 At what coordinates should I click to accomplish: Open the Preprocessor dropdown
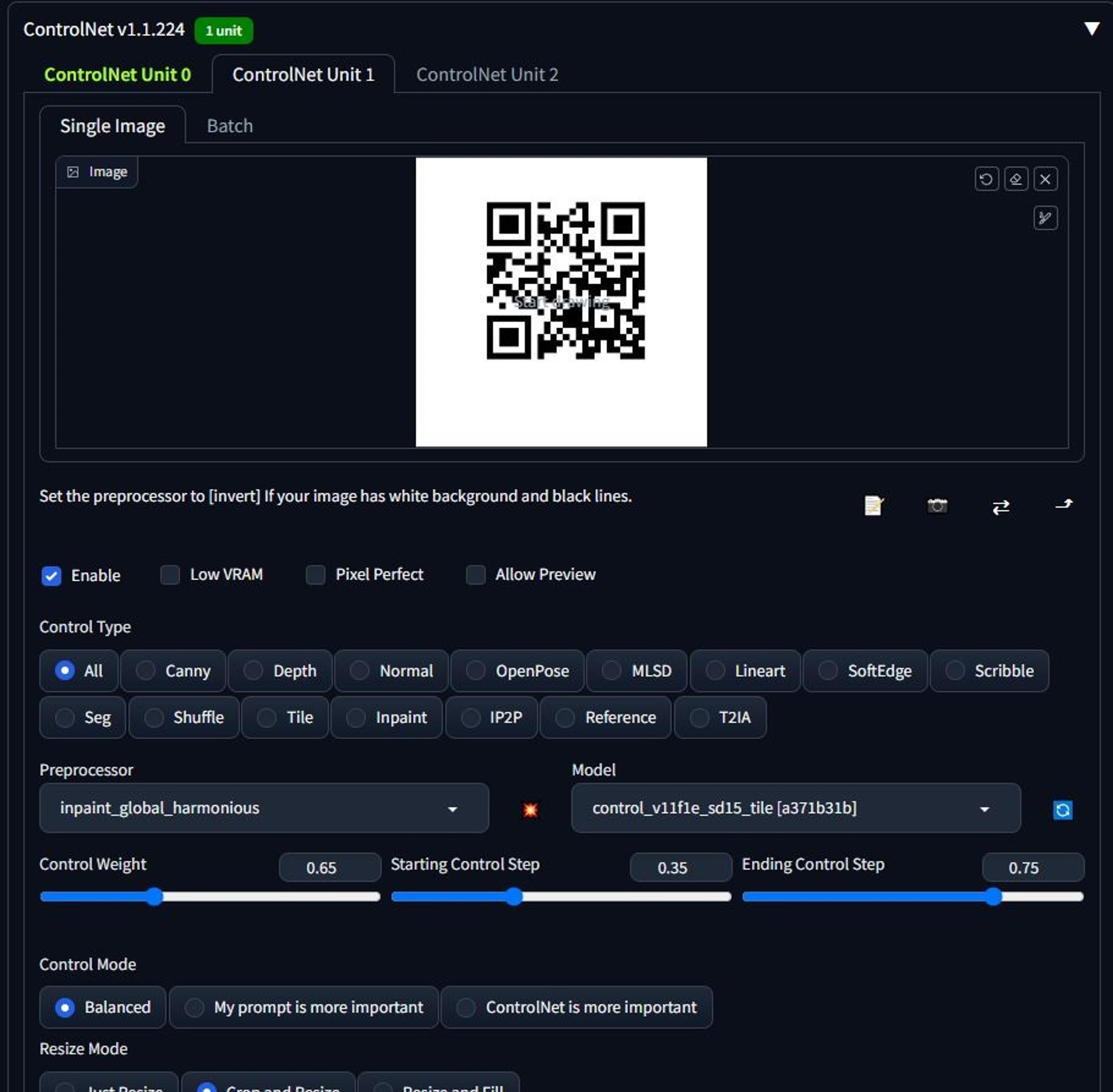(264, 808)
